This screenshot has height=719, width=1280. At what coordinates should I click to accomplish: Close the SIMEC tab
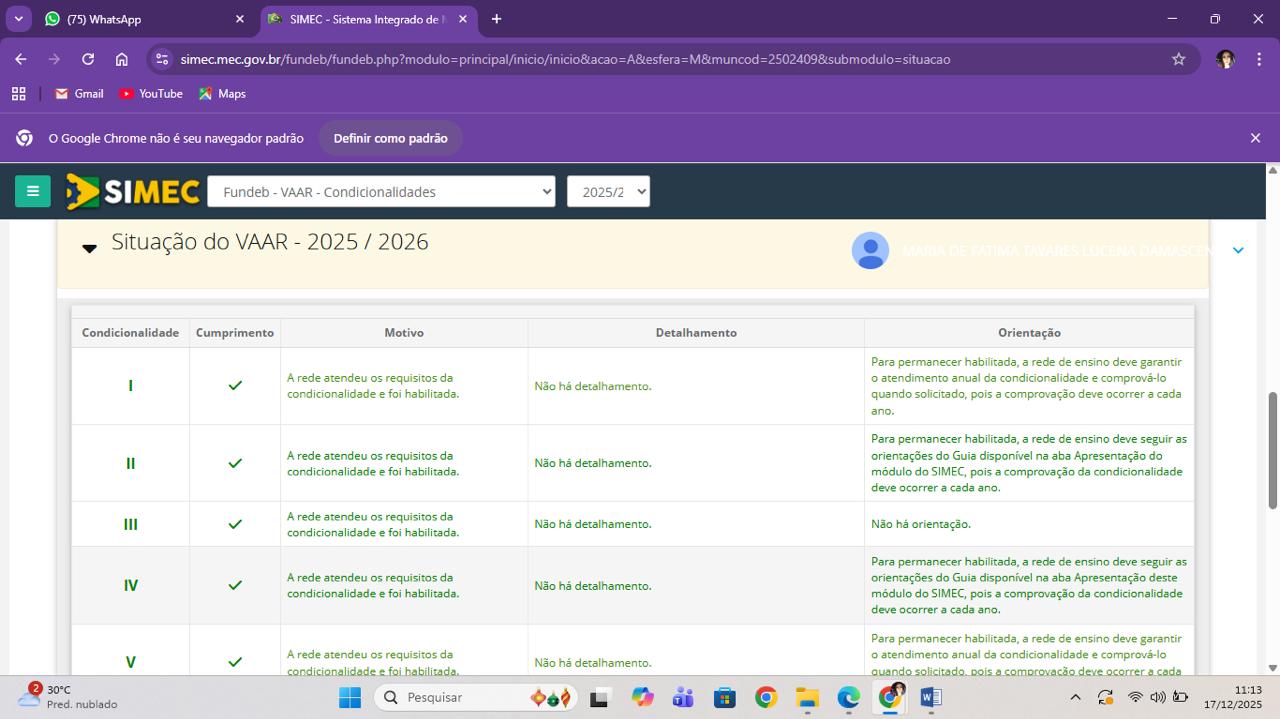462,19
